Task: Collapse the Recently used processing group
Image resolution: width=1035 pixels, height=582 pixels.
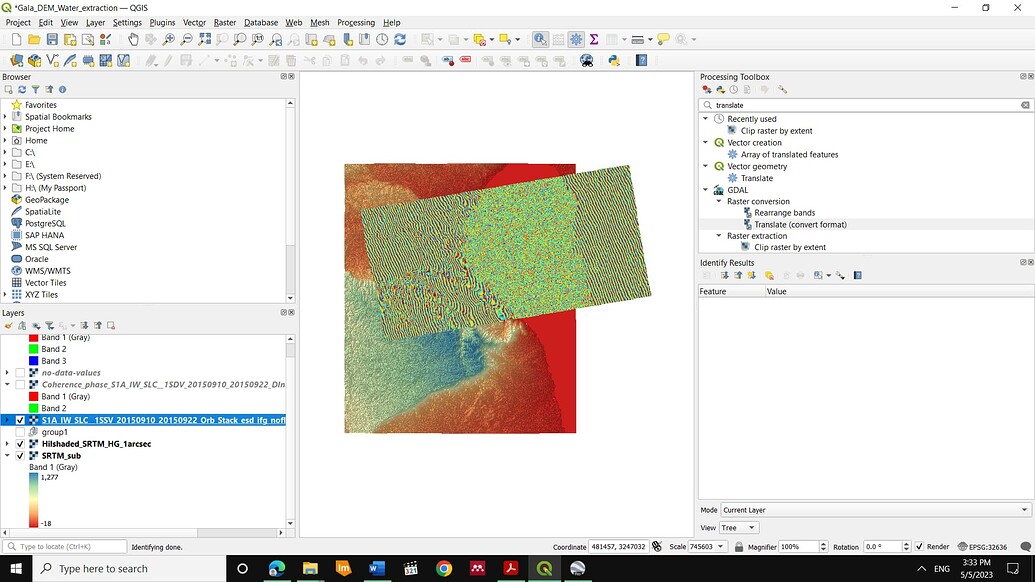Action: pos(706,117)
